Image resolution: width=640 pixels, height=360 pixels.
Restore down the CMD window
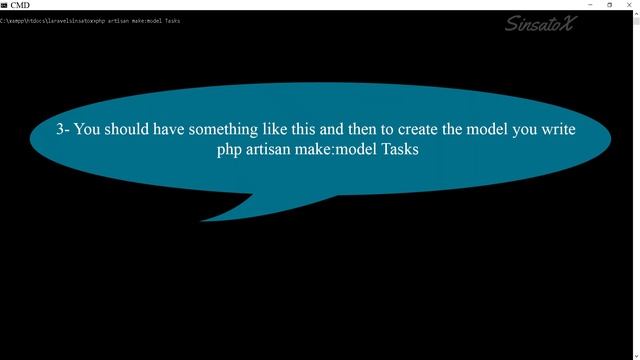[x=609, y=5]
